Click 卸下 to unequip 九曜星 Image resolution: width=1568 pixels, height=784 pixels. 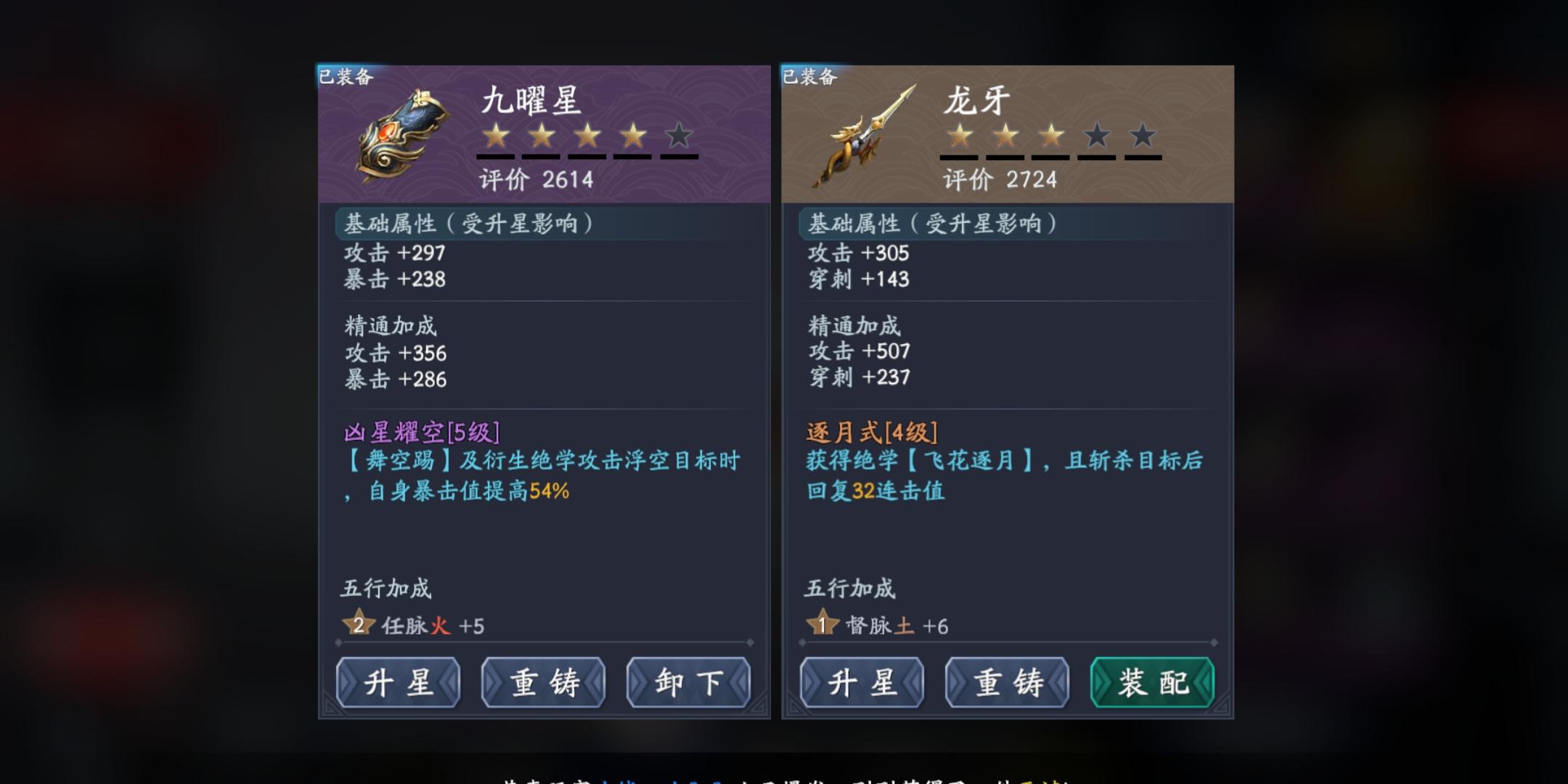[x=688, y=682]
